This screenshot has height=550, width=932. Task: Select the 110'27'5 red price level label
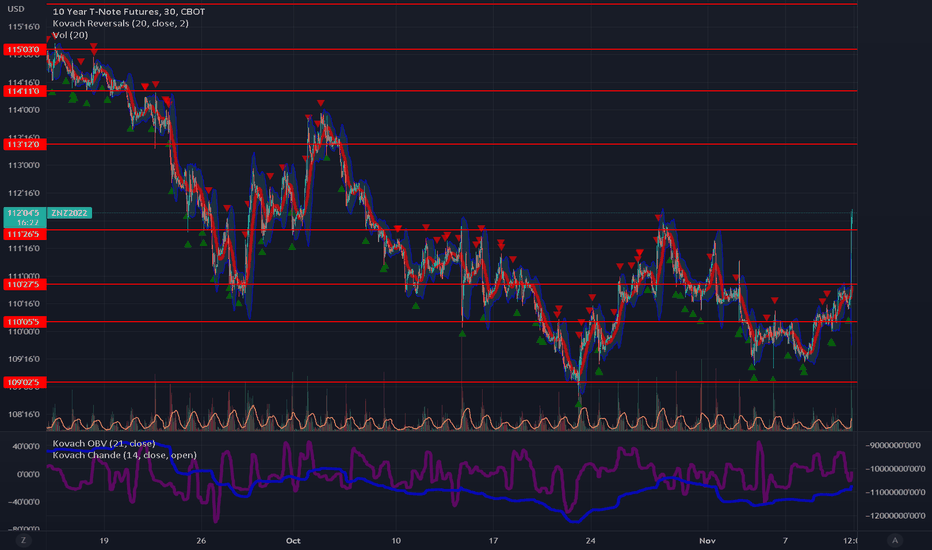24,285
